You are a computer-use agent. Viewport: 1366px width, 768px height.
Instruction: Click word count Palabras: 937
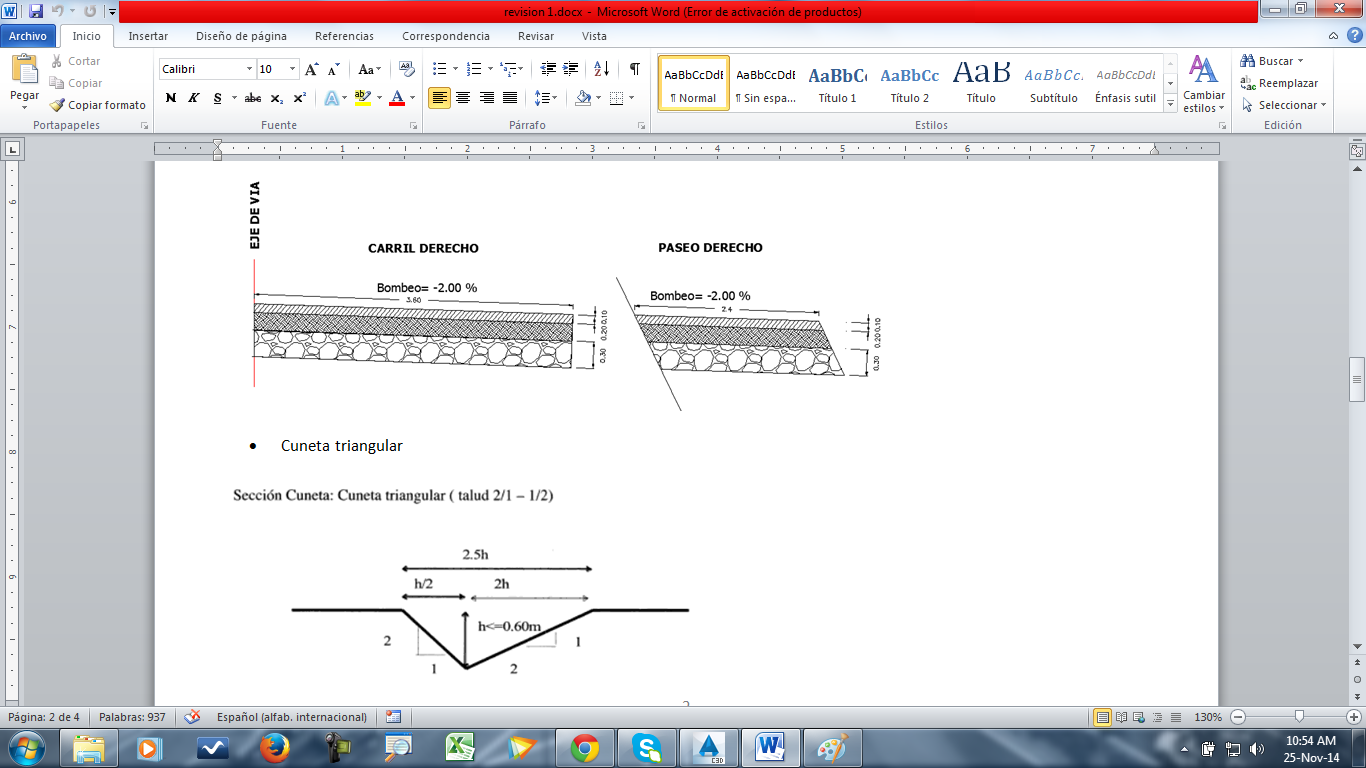132,717
